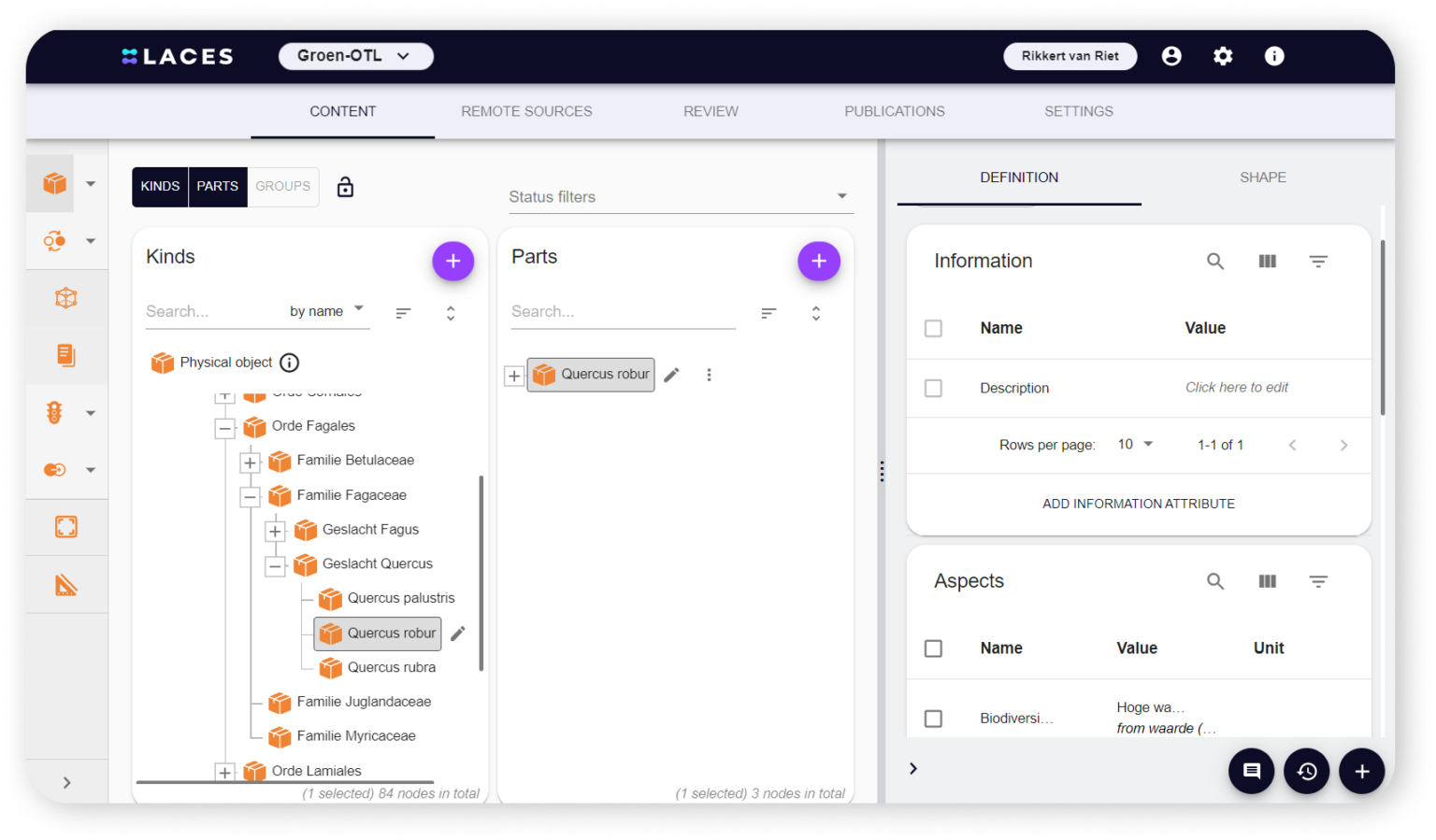This screenshot has width=1436, height=840.
Task: Select all rows in Aspects table
Action: 933,648
